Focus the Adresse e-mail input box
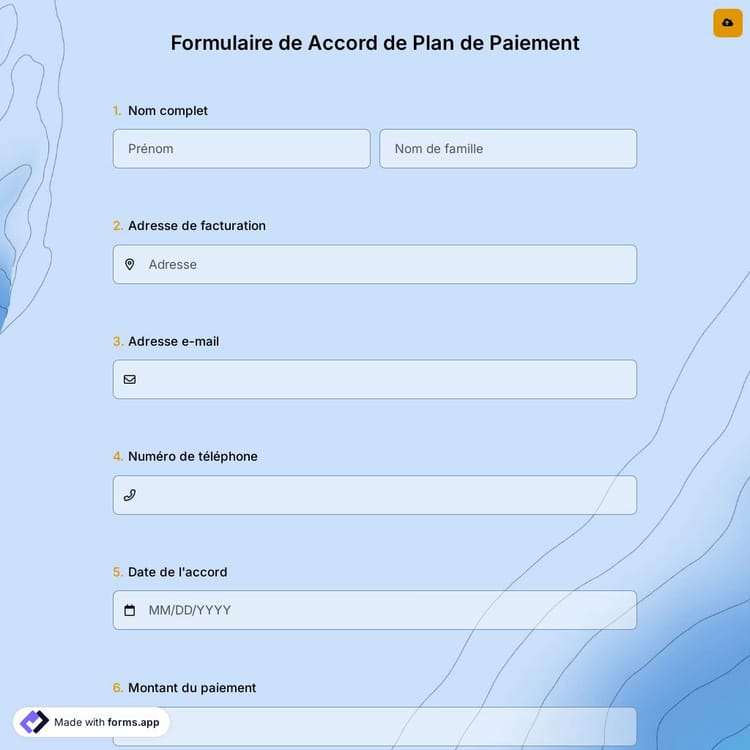The image size is (750, 750). 385,380
